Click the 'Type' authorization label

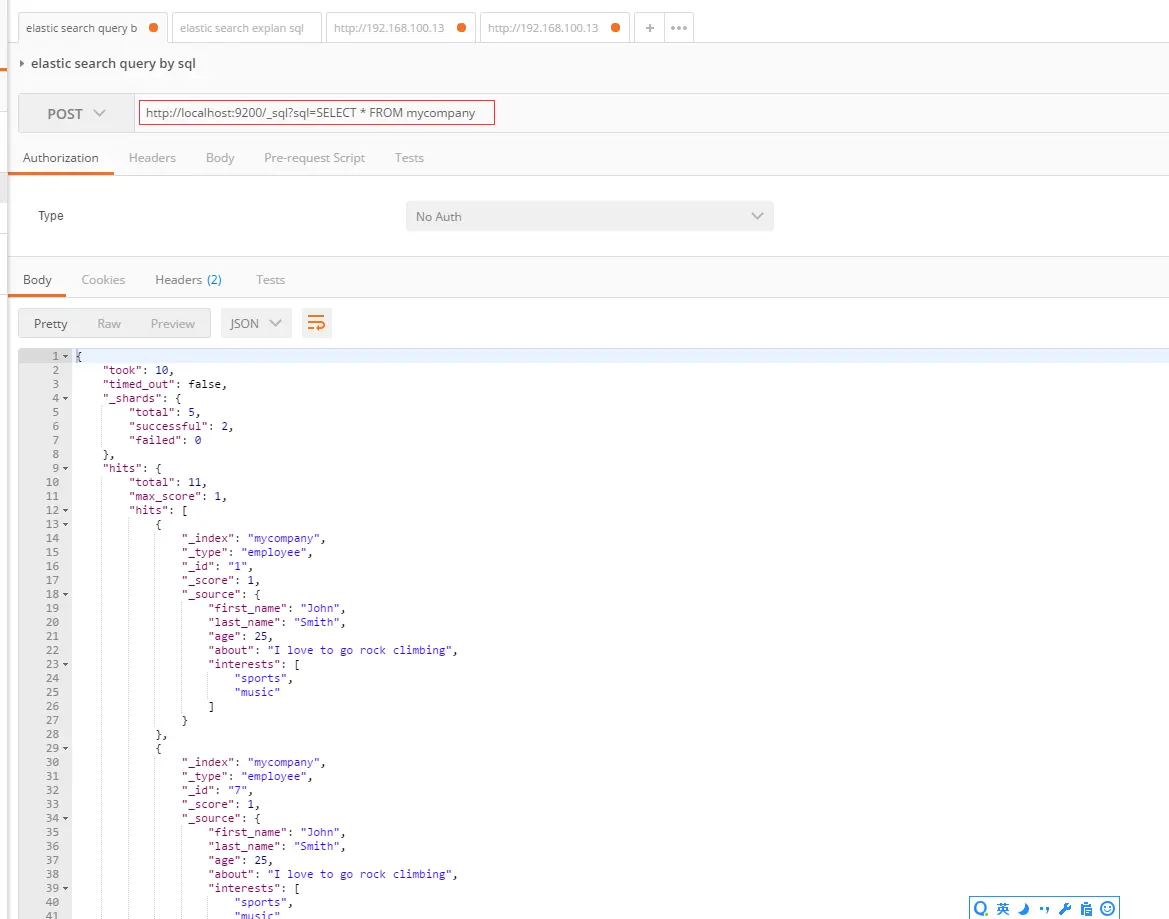[x=51, y=215]
